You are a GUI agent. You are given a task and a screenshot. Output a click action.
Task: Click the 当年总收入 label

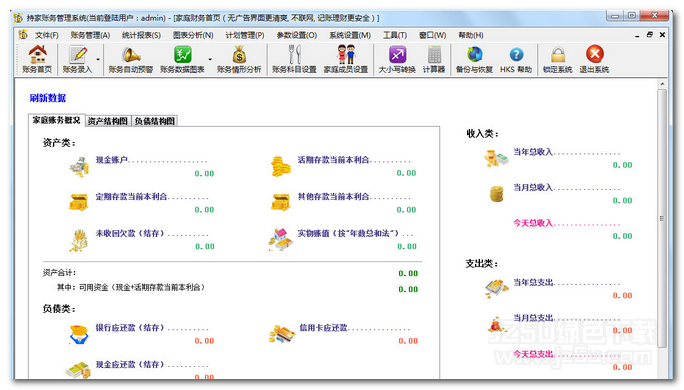point(533,151)
